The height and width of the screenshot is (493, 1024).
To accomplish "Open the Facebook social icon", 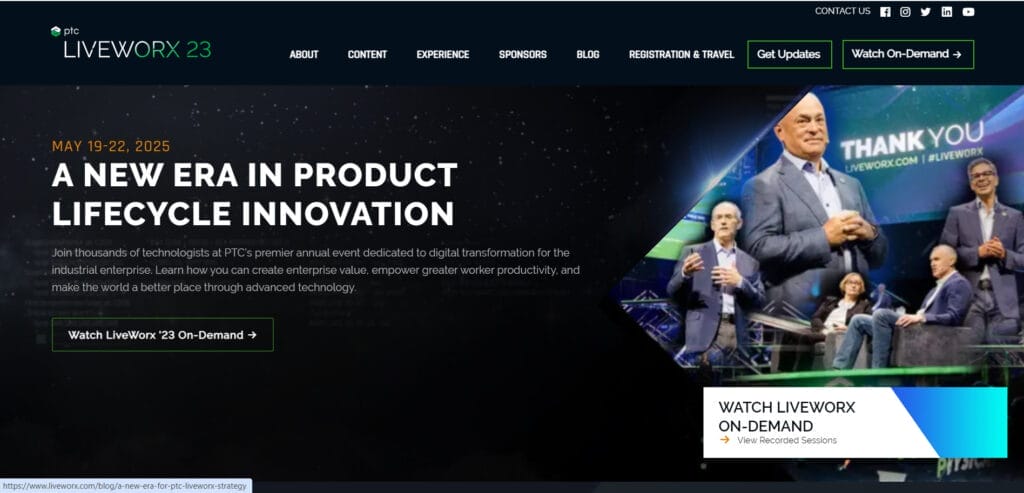I will (x=885, y=12).
